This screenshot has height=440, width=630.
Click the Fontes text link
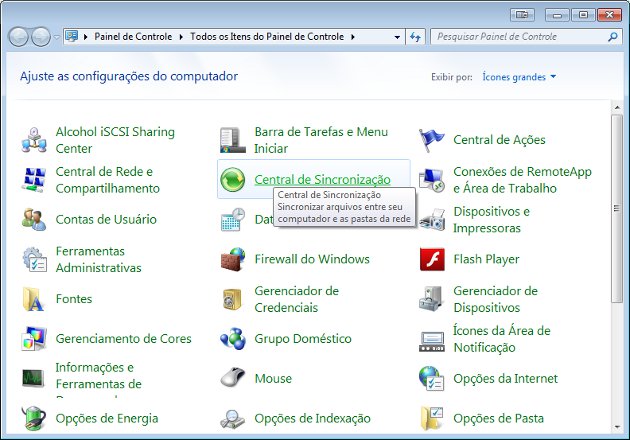pyautogui.click(x=74, y=299)
